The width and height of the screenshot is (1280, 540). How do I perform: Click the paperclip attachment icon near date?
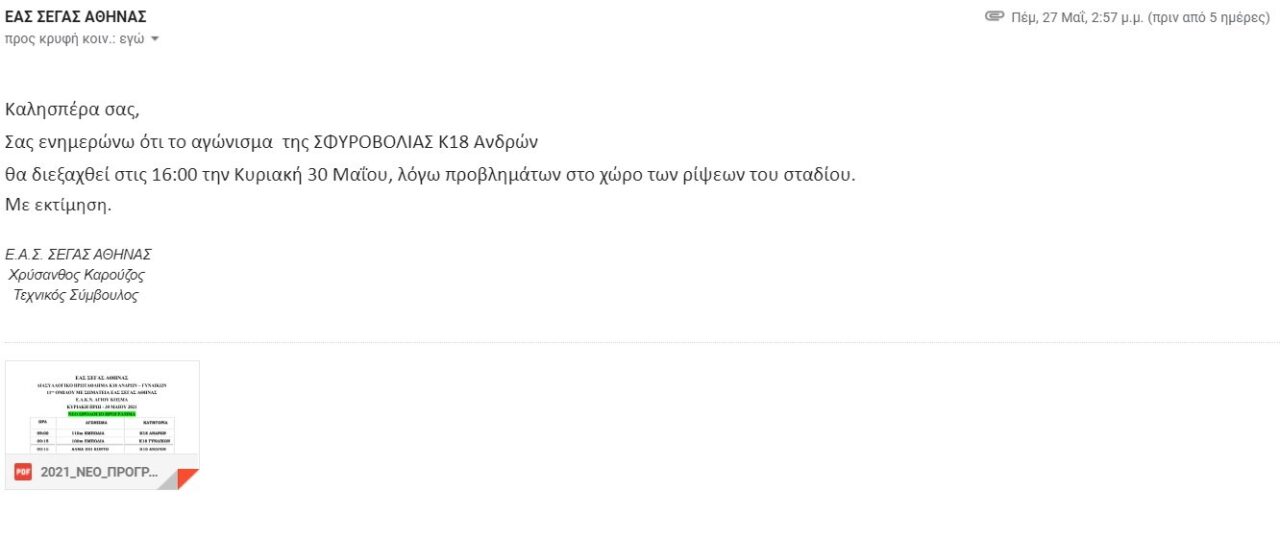point(994,17)
